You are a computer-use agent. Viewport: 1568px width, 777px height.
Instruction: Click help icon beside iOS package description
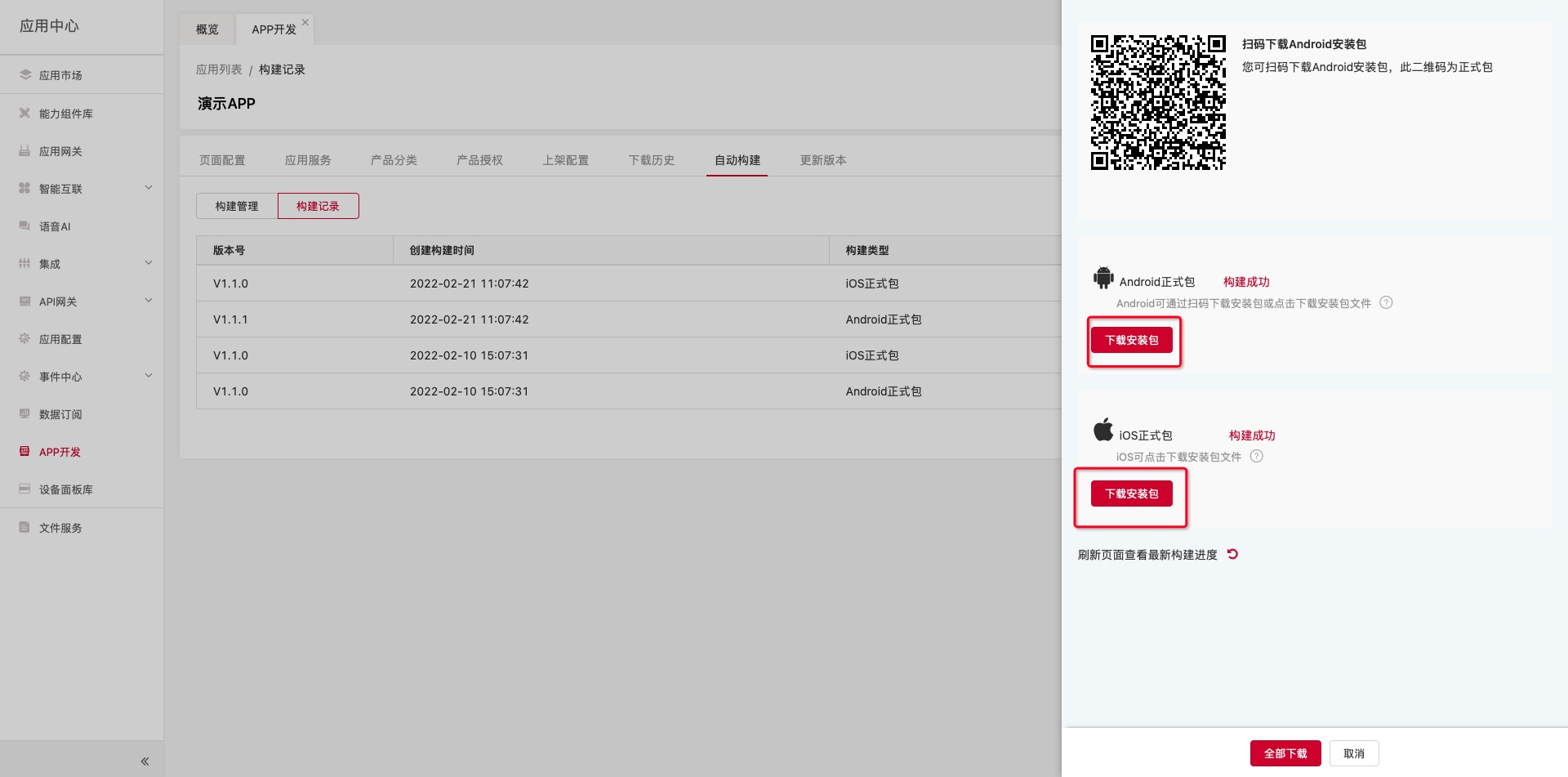[x=1256, y=456]
